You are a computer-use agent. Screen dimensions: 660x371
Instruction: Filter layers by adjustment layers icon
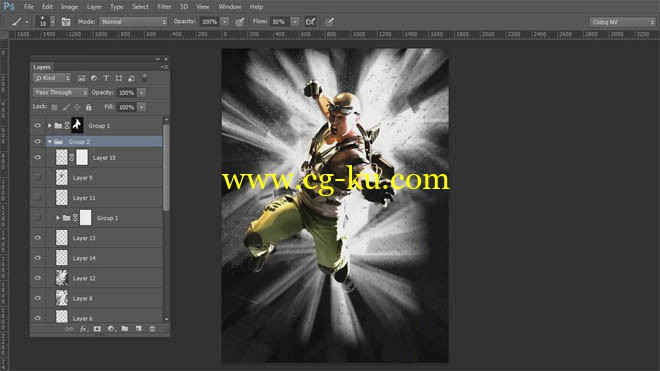tap(93, 78)
